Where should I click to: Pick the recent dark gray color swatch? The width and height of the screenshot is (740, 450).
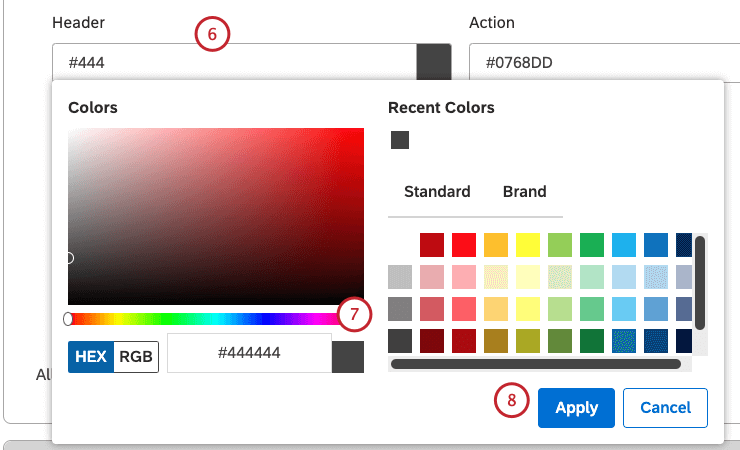tap(400, 140)
